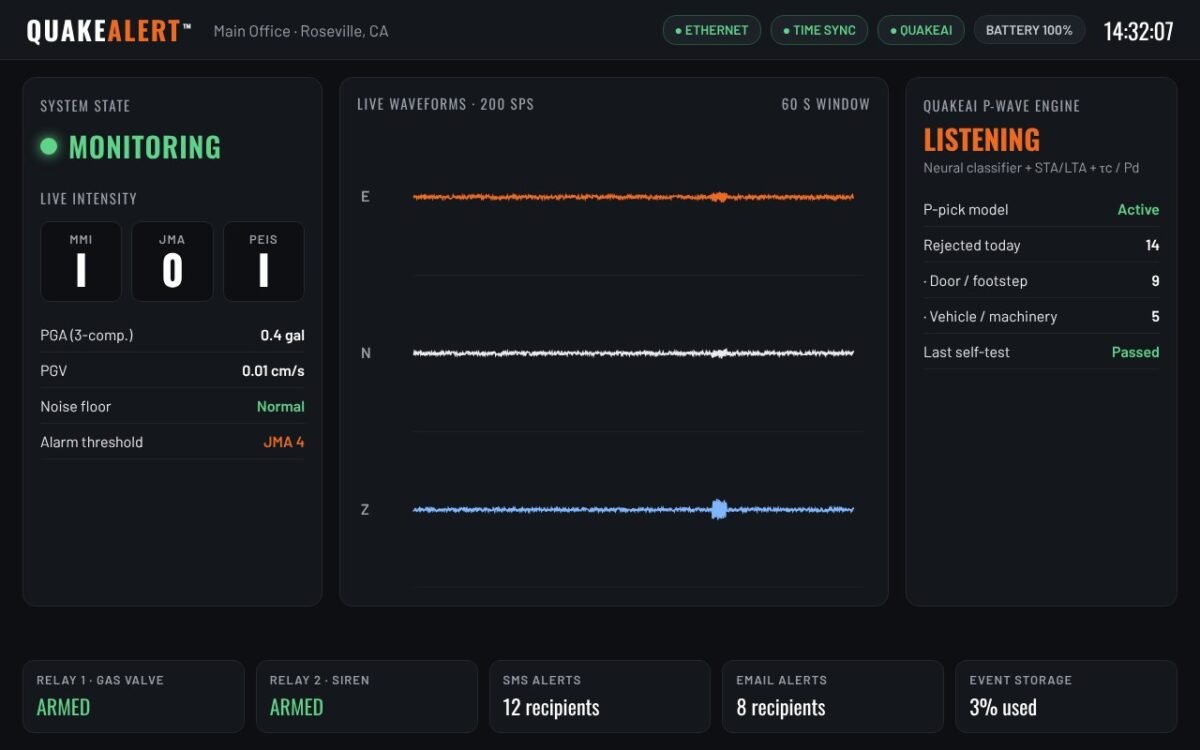Open the Email Alerts recipients card
The width and height of the screenshot is (1200, 750).
[x=833, y=696]
